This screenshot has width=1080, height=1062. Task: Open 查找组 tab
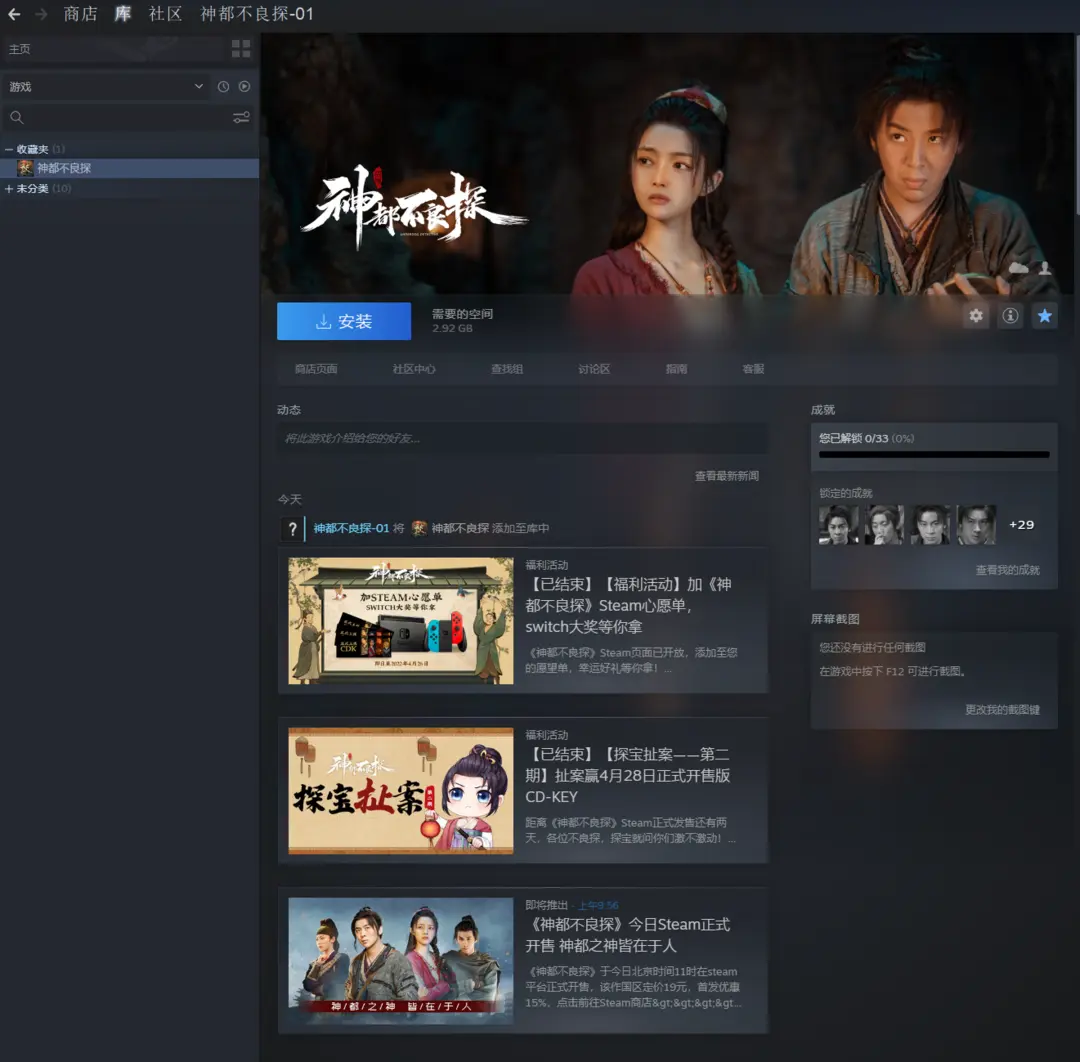tap(507, 369)
